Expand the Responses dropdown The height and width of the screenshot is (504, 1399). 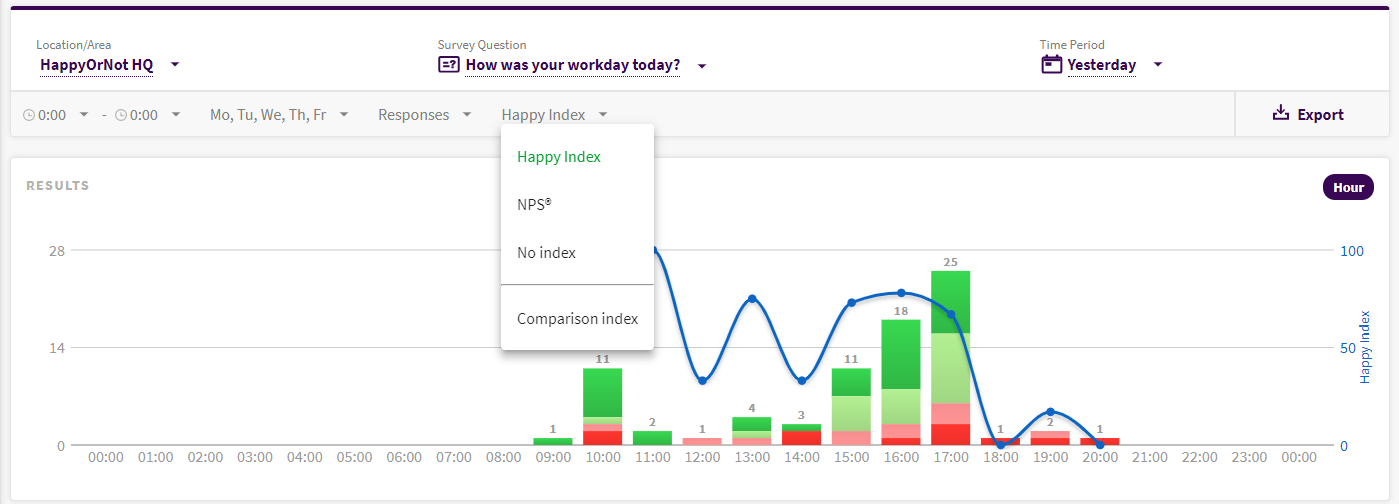point(424,115)
